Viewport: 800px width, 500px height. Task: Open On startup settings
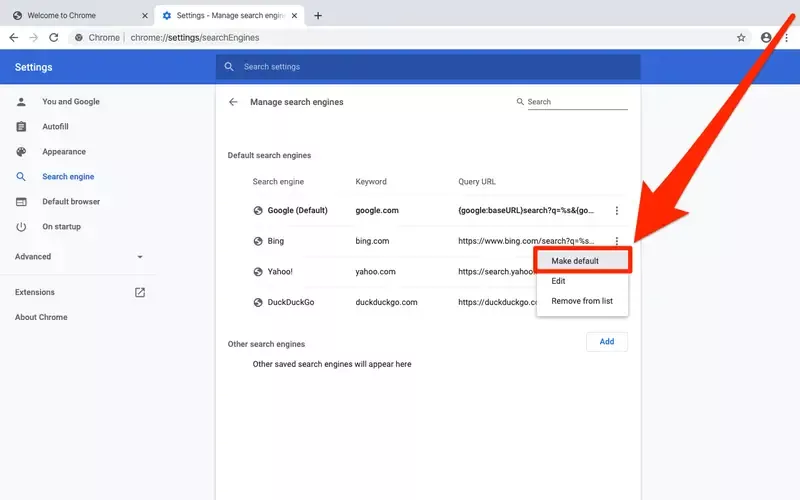61,227
